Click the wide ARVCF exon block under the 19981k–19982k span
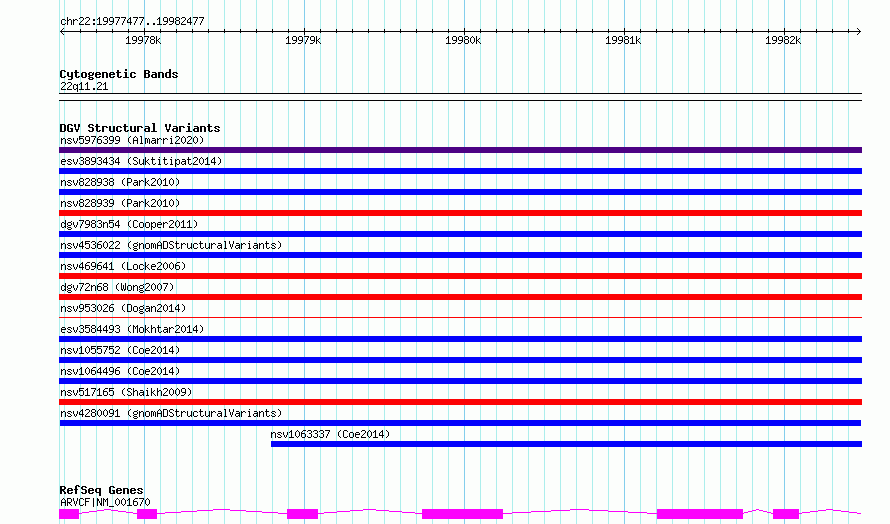The image size is (890, 524). (700, 514)
